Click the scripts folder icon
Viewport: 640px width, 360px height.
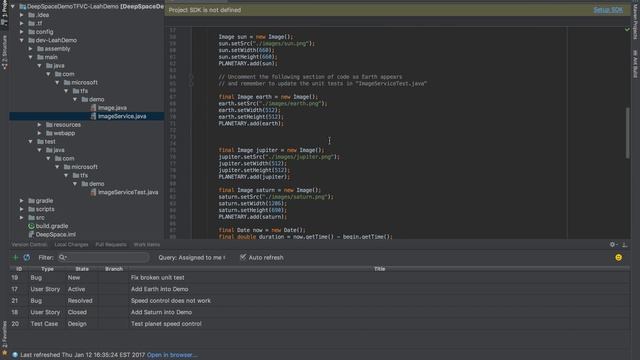[31, 209]
